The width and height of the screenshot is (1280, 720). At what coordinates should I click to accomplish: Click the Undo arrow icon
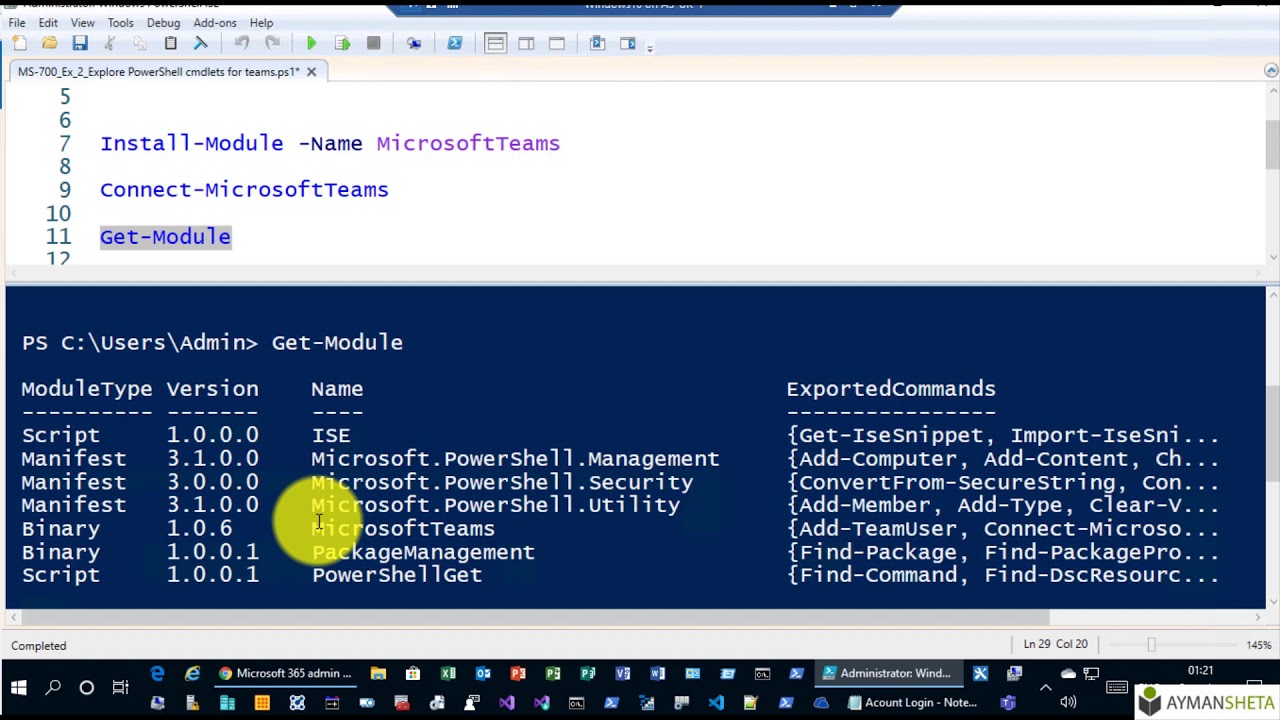[x=242, y=43]
